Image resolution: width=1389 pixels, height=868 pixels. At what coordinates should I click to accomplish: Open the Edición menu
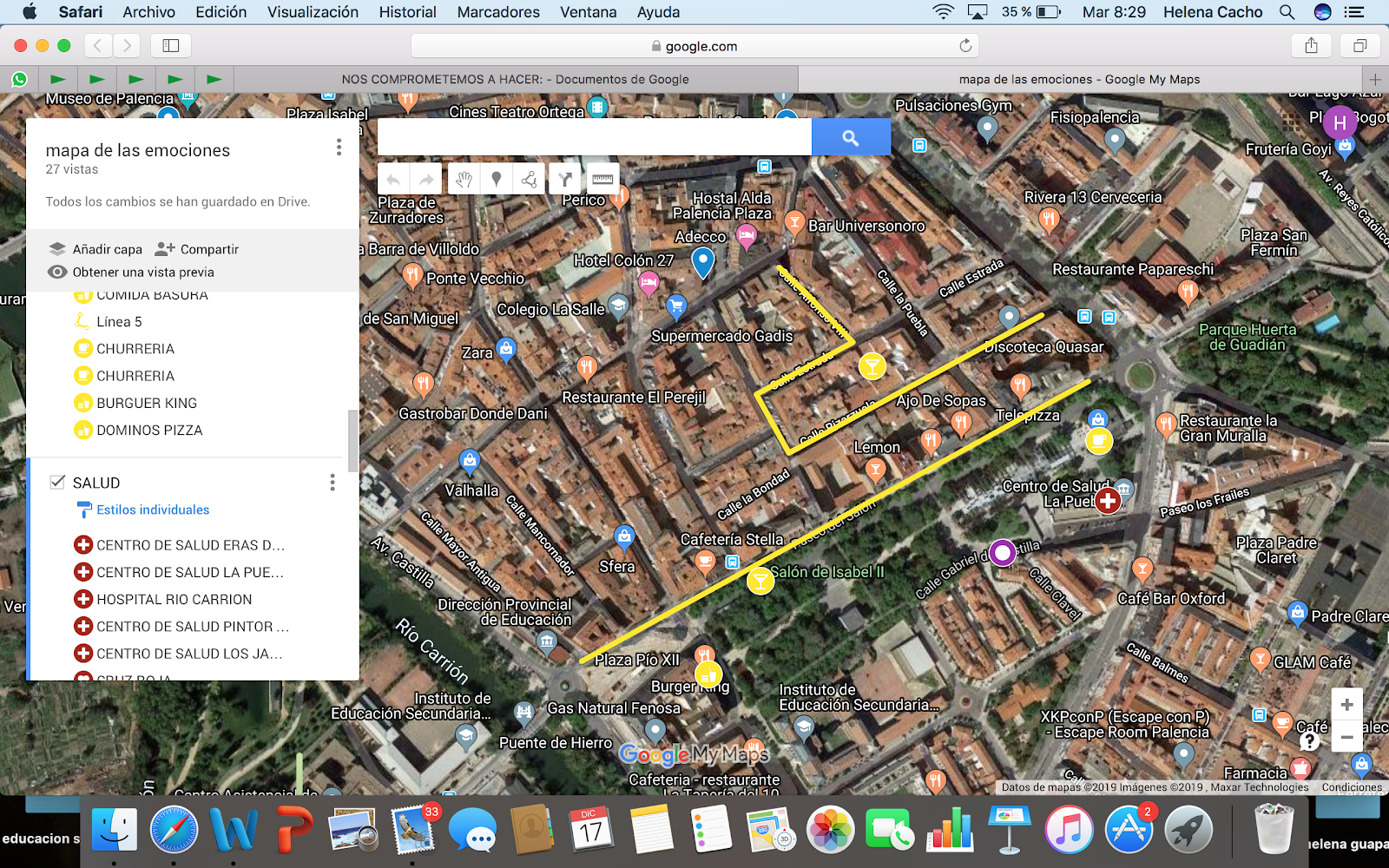pyautogui.click(x=221, y=12)
